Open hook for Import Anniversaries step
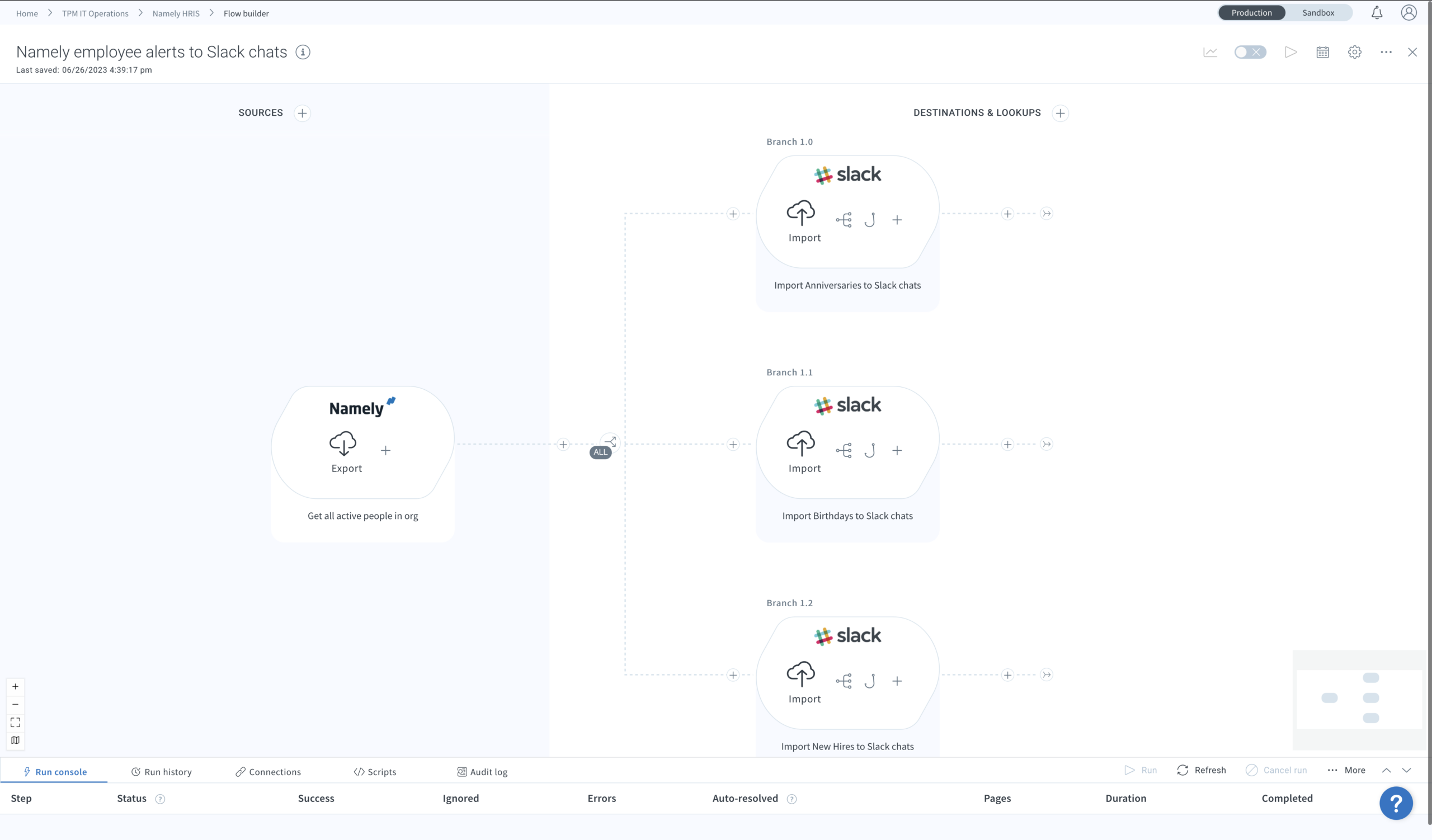Viewport: 1432px width, 840px height. [x=869, y=220]
